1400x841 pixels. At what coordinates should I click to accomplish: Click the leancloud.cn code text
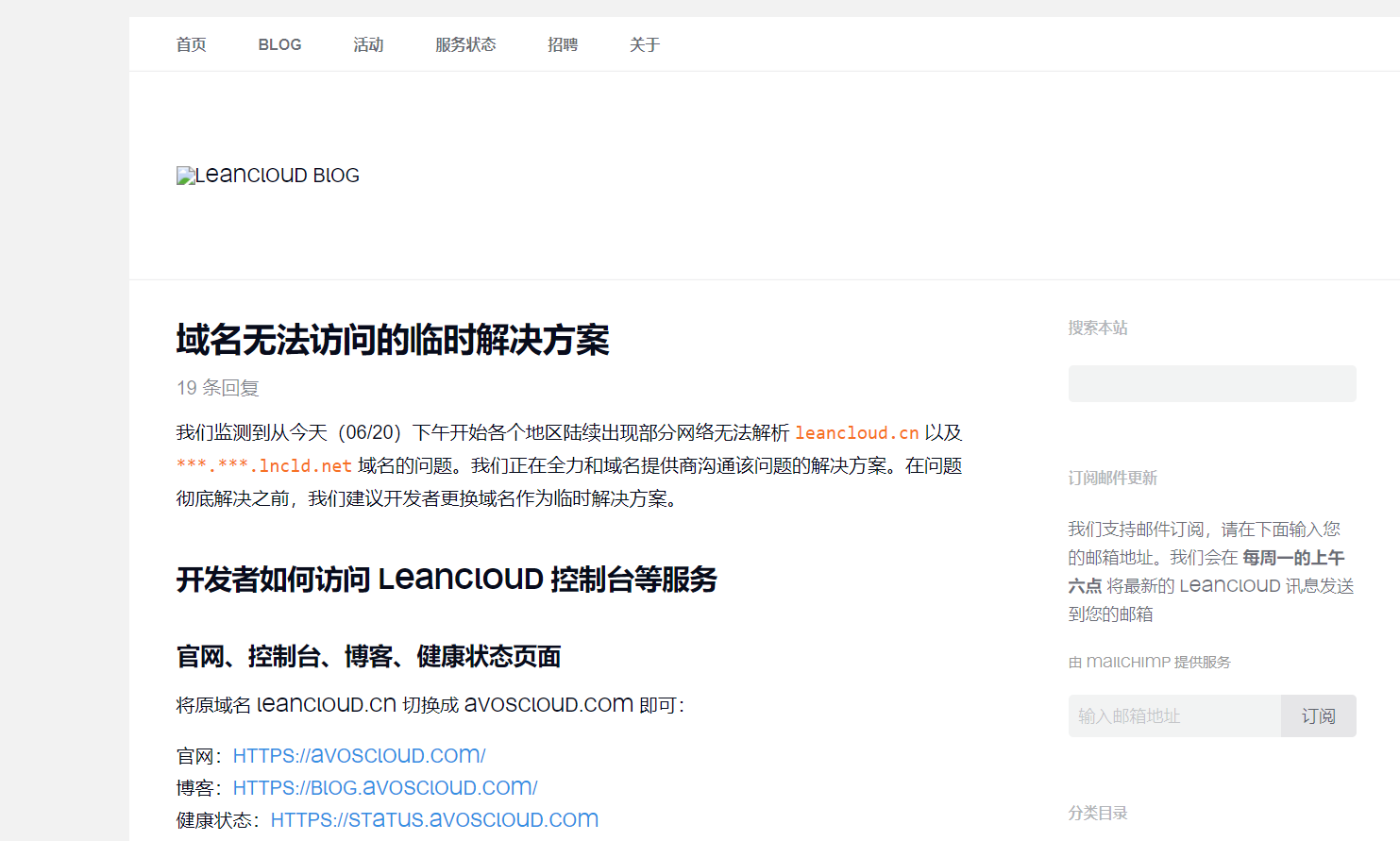(857, 432)
